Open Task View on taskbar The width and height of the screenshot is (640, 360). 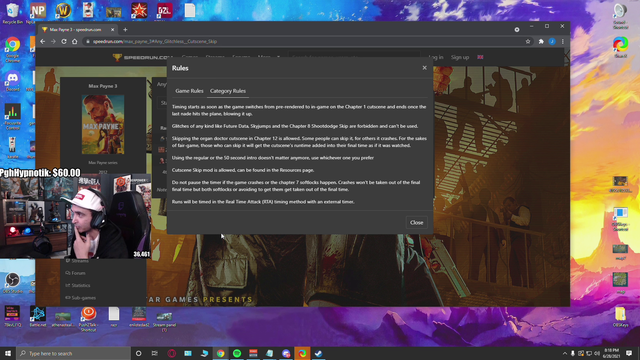coord(155,353)
